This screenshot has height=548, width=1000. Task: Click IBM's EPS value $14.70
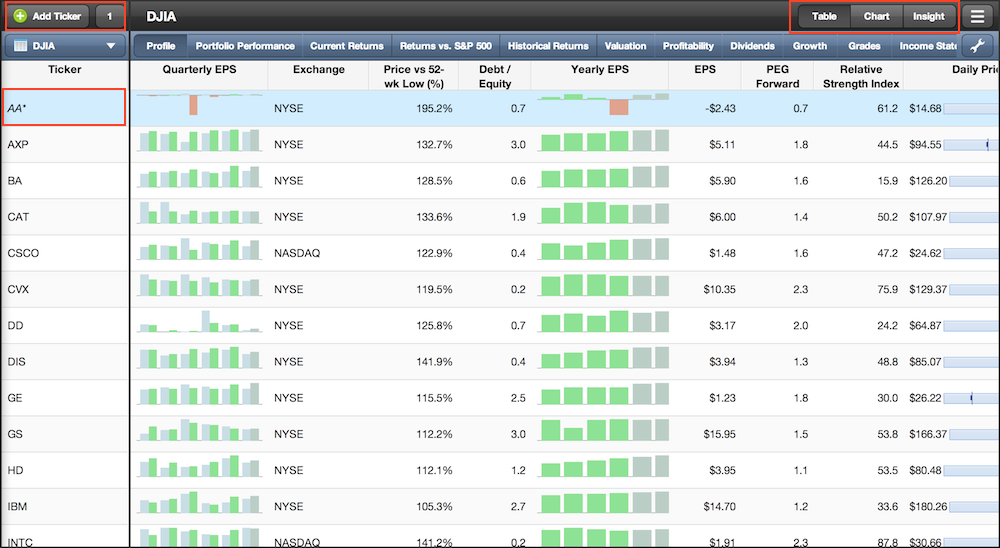(719, 507)
